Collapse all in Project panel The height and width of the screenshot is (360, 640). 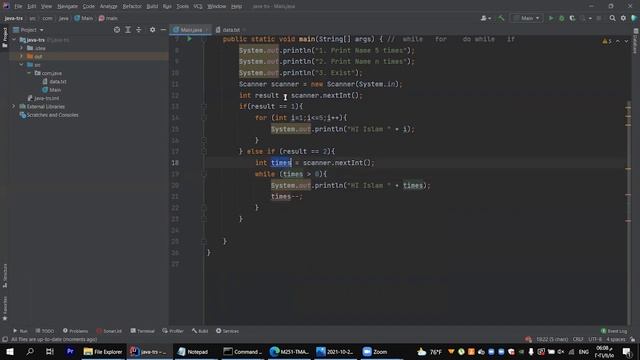click(x=139, y=30)
